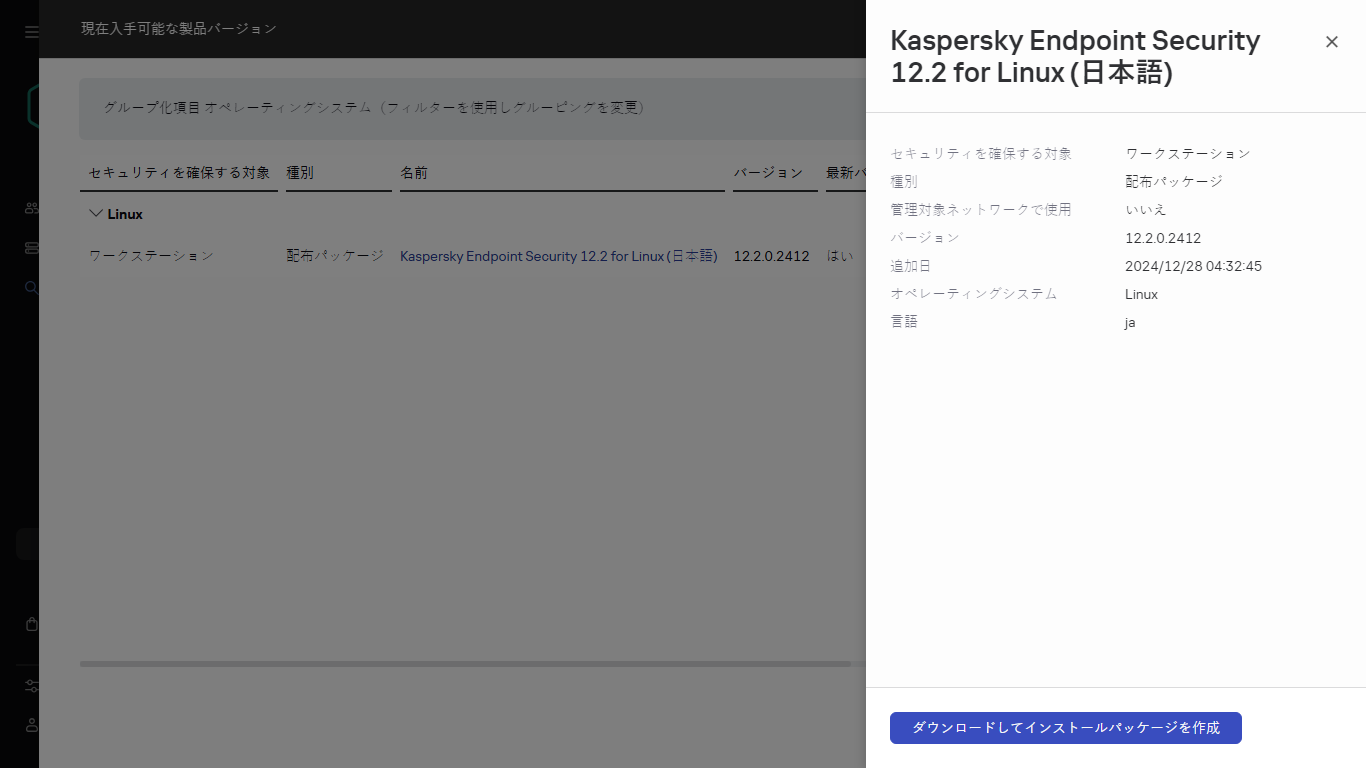Click ダウンロードしてインストールパッケージを作成 button
This screenshot has width=1366, height=768.
pos(1065,728)
